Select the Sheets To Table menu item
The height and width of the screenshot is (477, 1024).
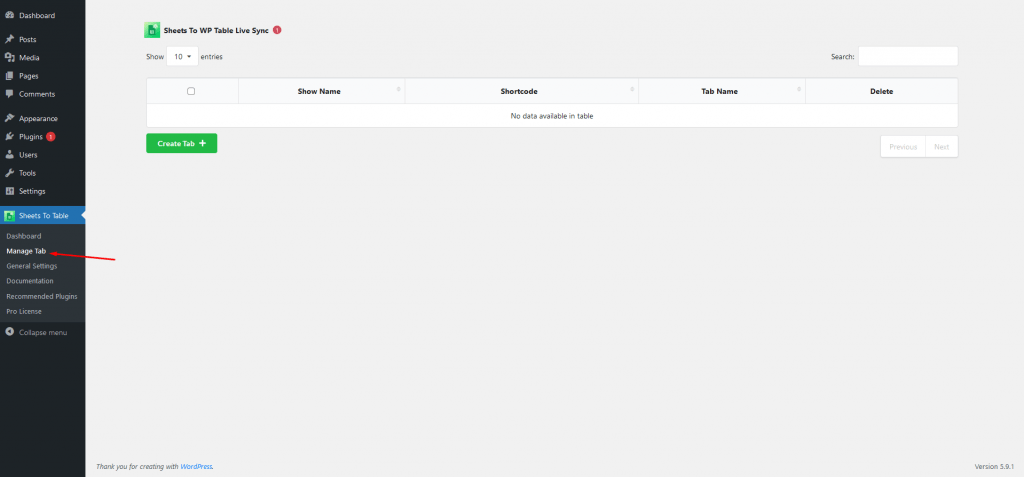click(x=42, y=216)
